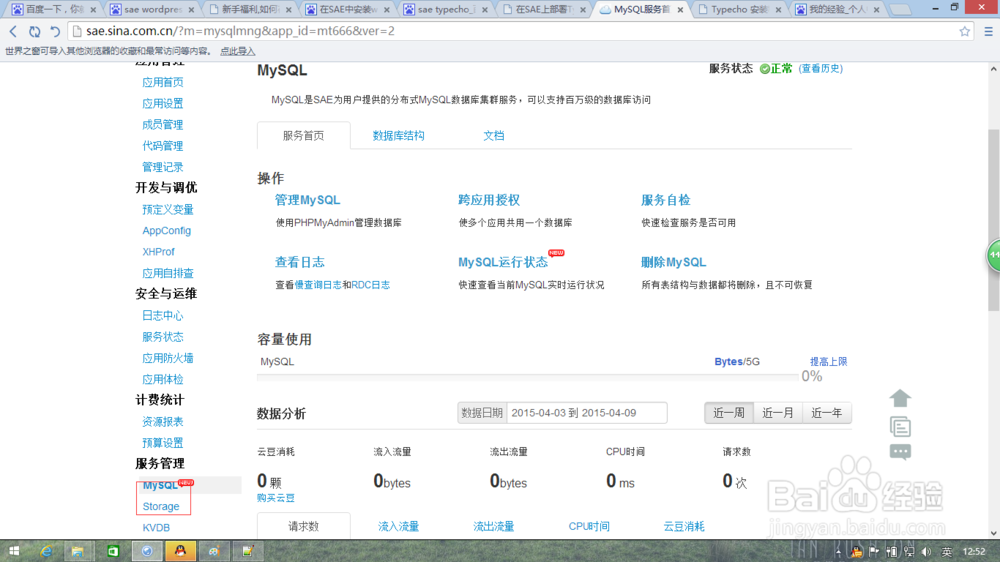
Task: Open Windows Start button
Action: pos(13,551)
